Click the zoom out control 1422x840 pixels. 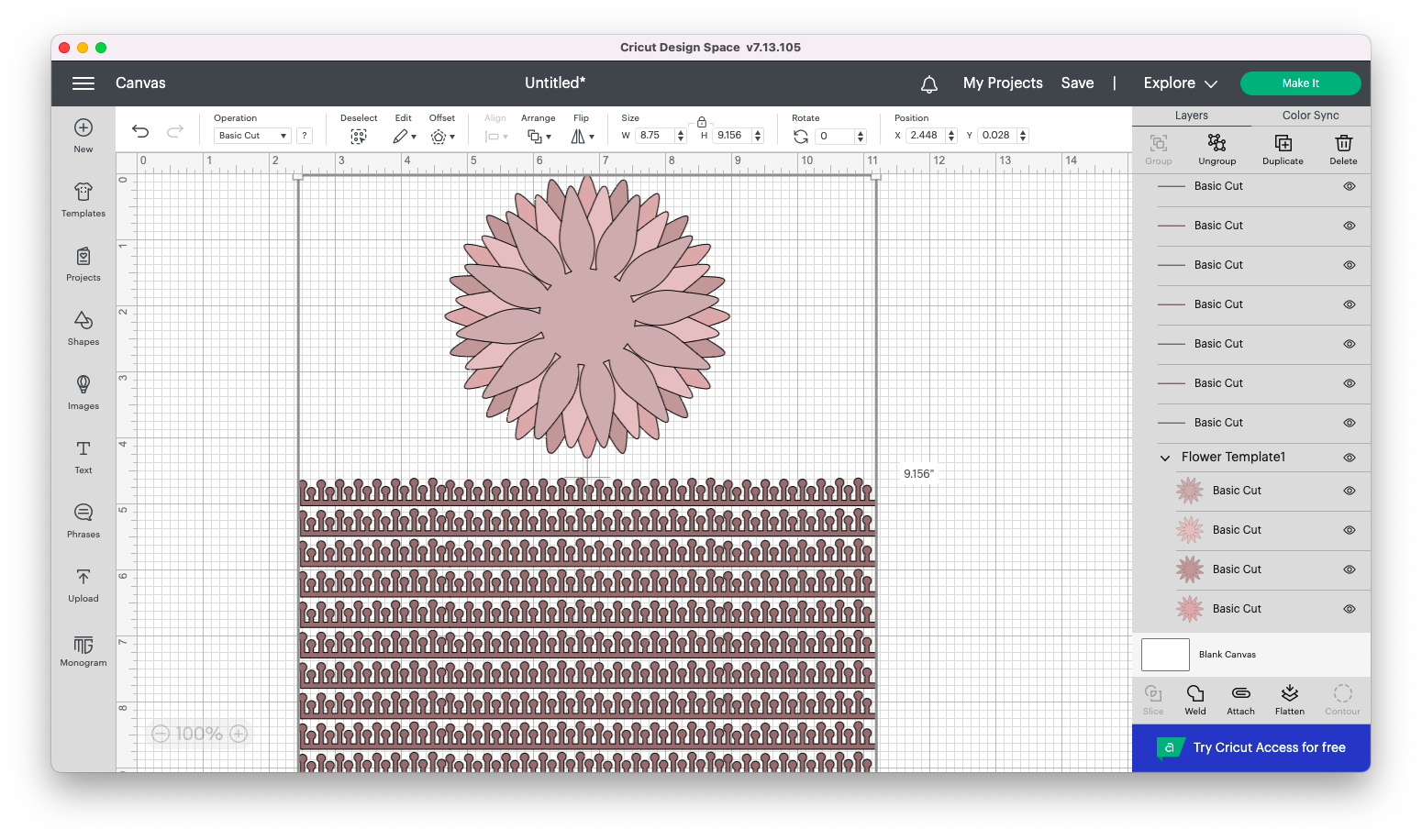(x=161, y=733)
